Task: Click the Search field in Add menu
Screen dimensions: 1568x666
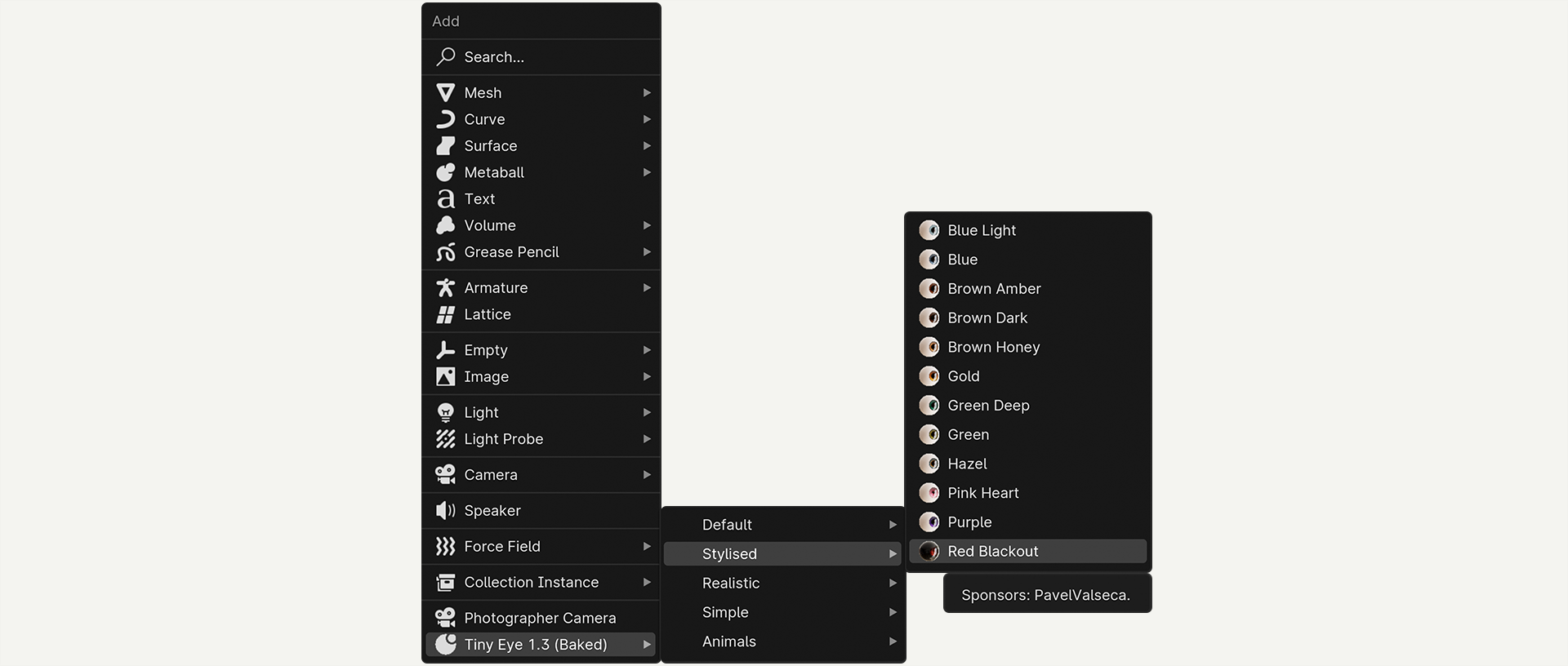Action: click(541, 57)
